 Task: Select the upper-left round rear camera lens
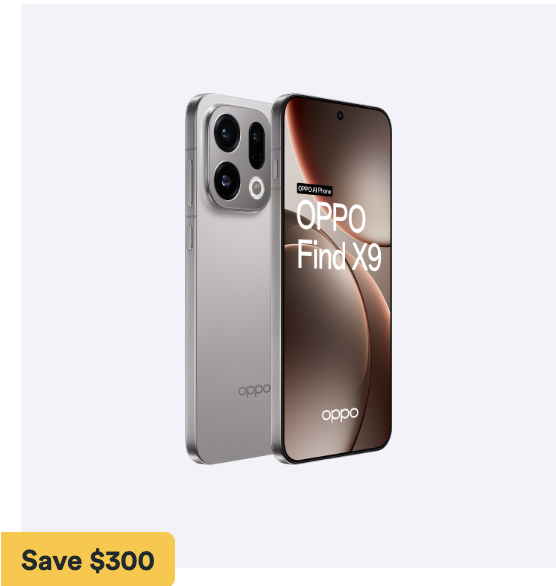pyautogui.click(x=226, y=133)
